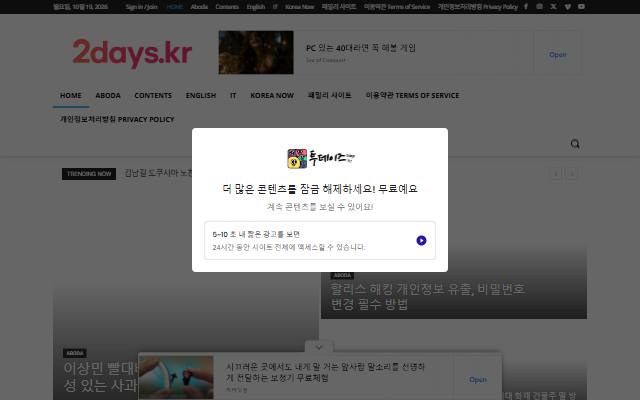
Task: Click Open button on bottom banner ad
Action: point(478,380)
